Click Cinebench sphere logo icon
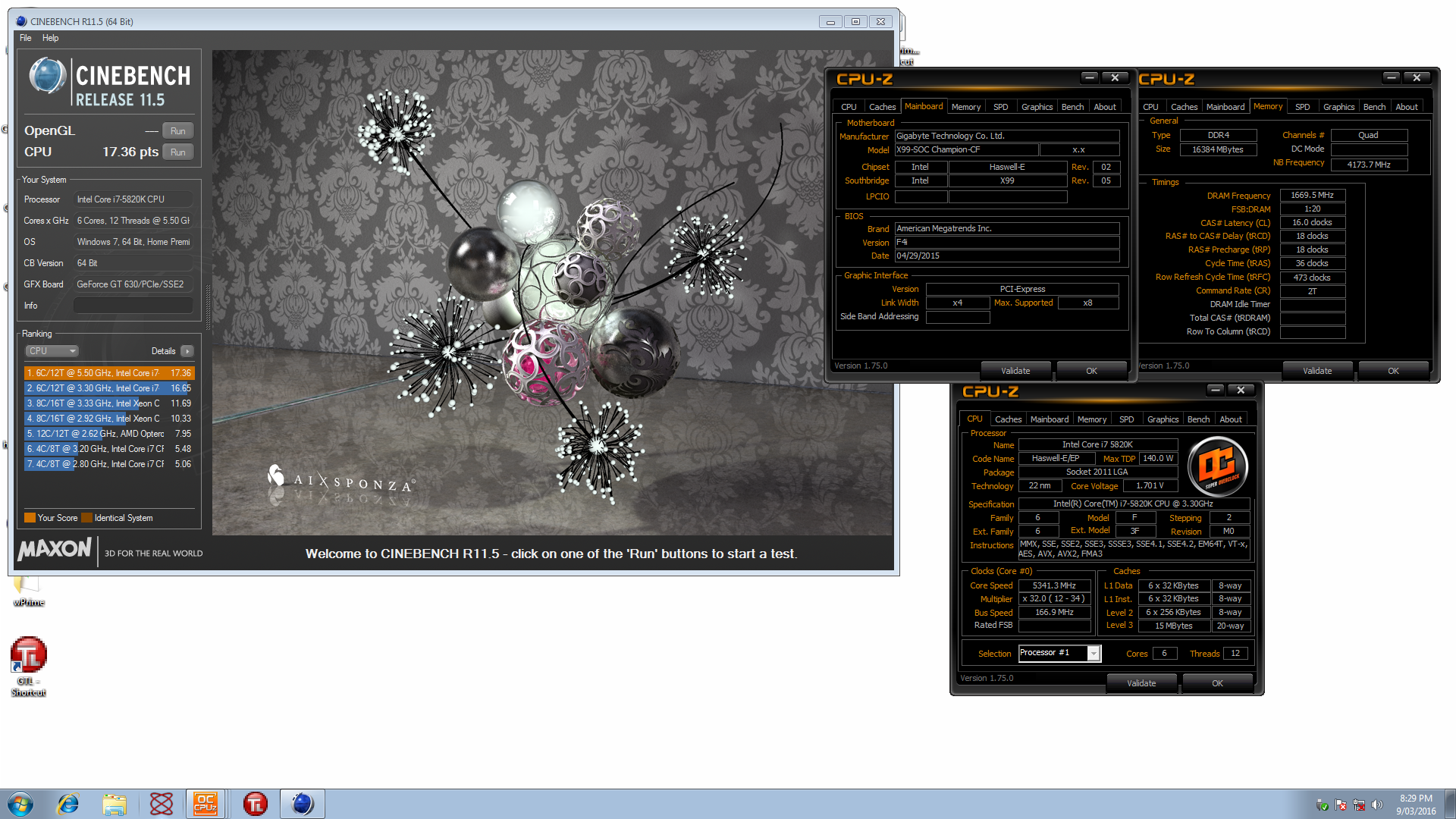1456x819 pixels. coord(47,77)
